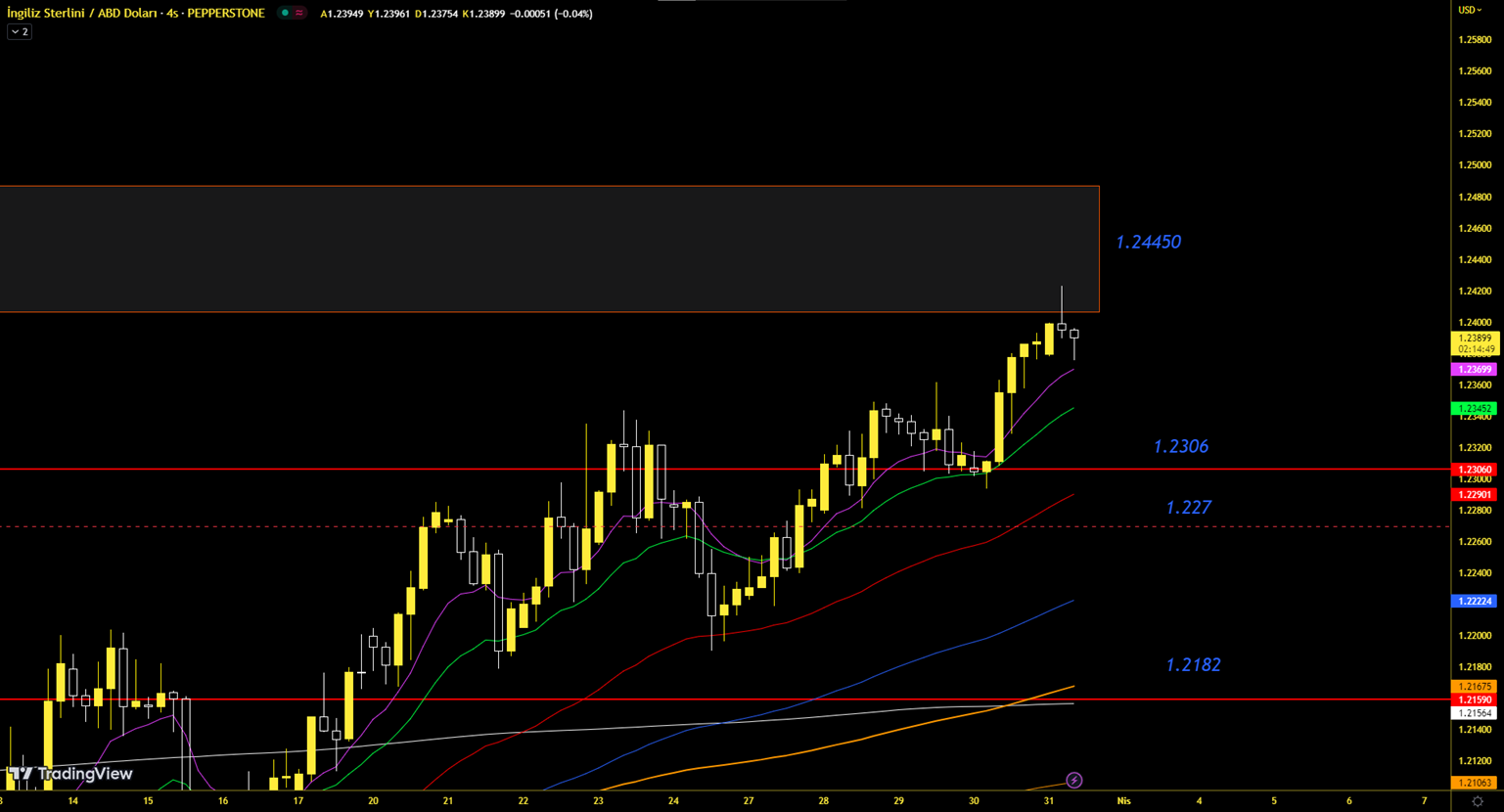Click the lightning bolt events icon
This screenshot has height=812, width=1504.
(x=1074, y=781)
